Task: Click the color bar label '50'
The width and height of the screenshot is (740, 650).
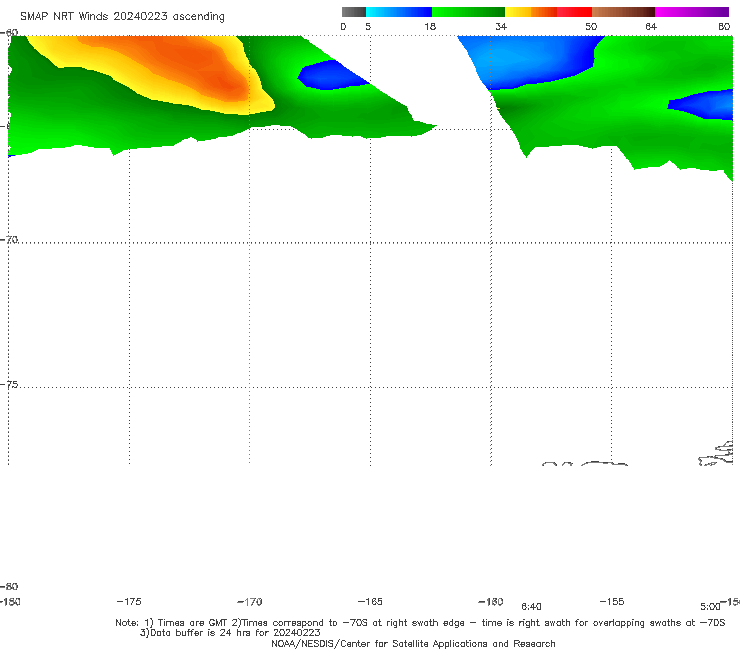Action: point(591,27)
